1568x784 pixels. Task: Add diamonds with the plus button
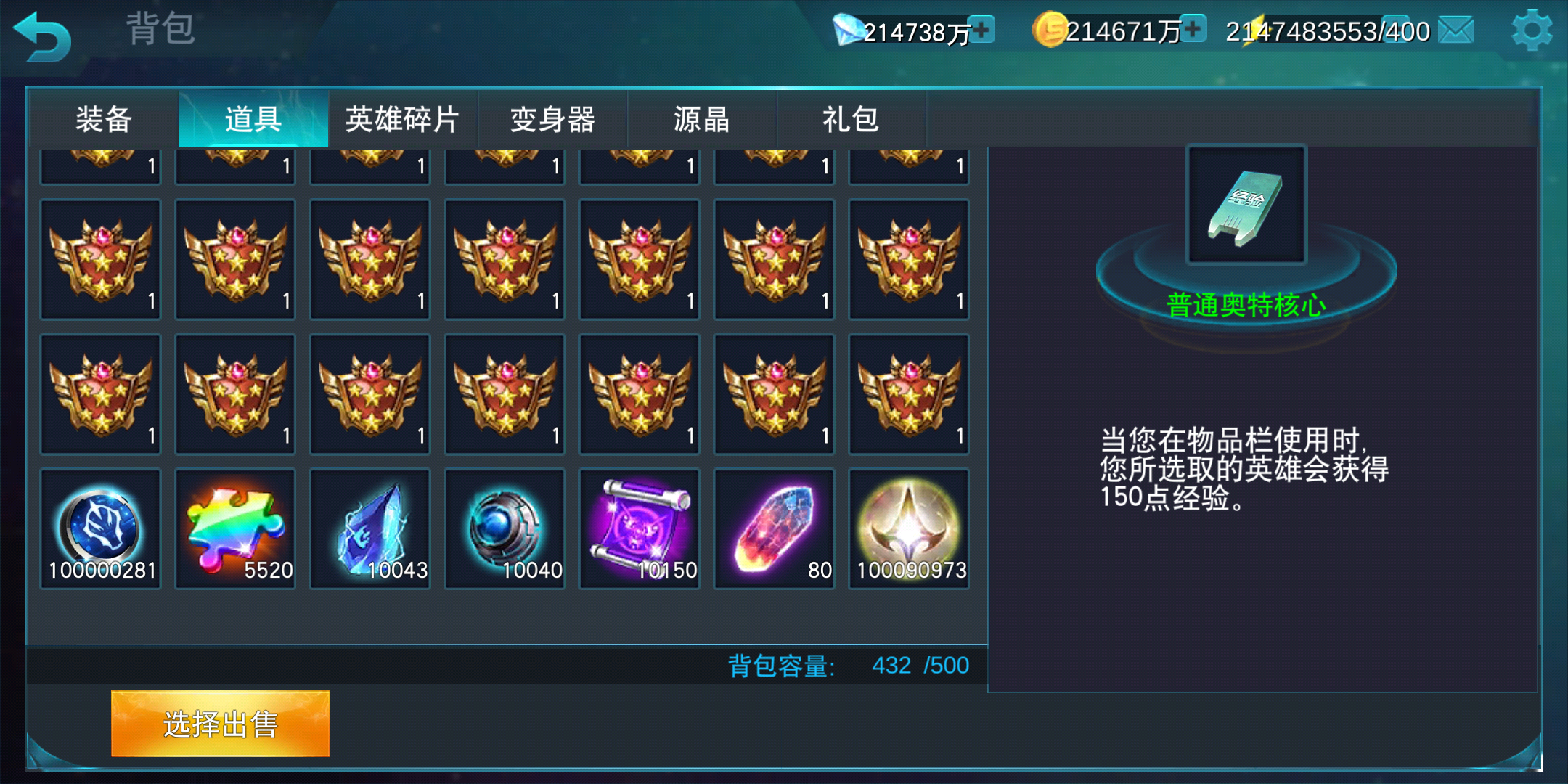point(981,30)
